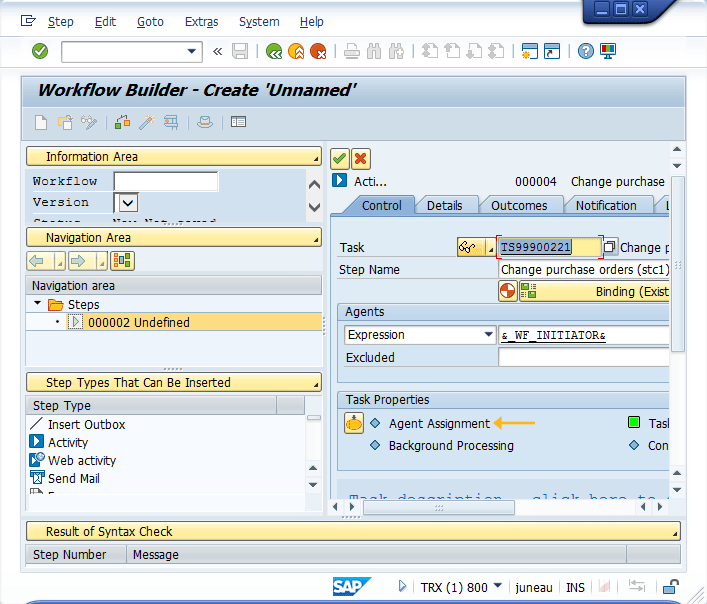Click the Task field value help button
Image resolution: width=707 pixels, height=604 pixels.
[609, 247]
